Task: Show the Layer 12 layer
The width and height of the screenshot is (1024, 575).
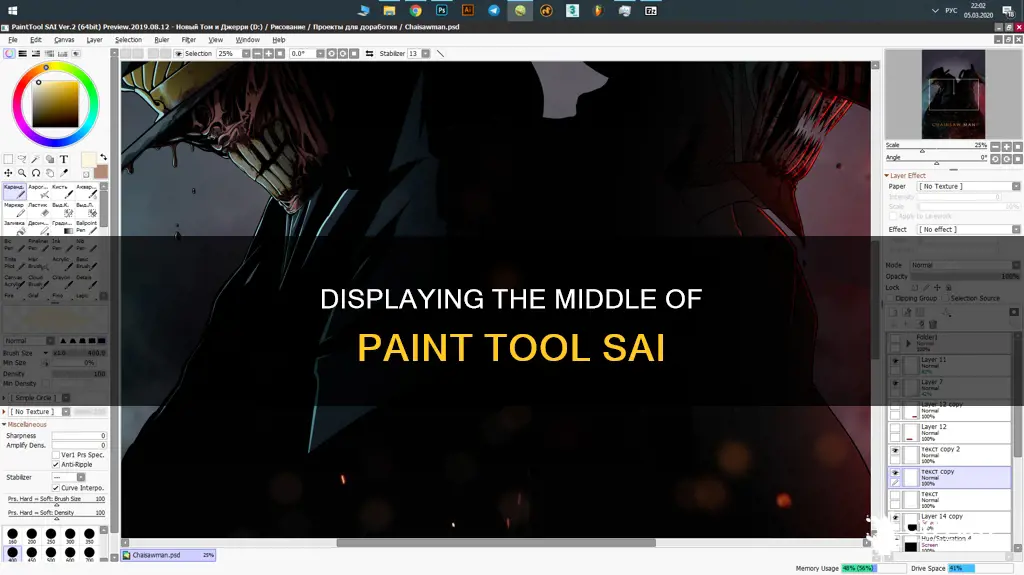Action: 895,429
